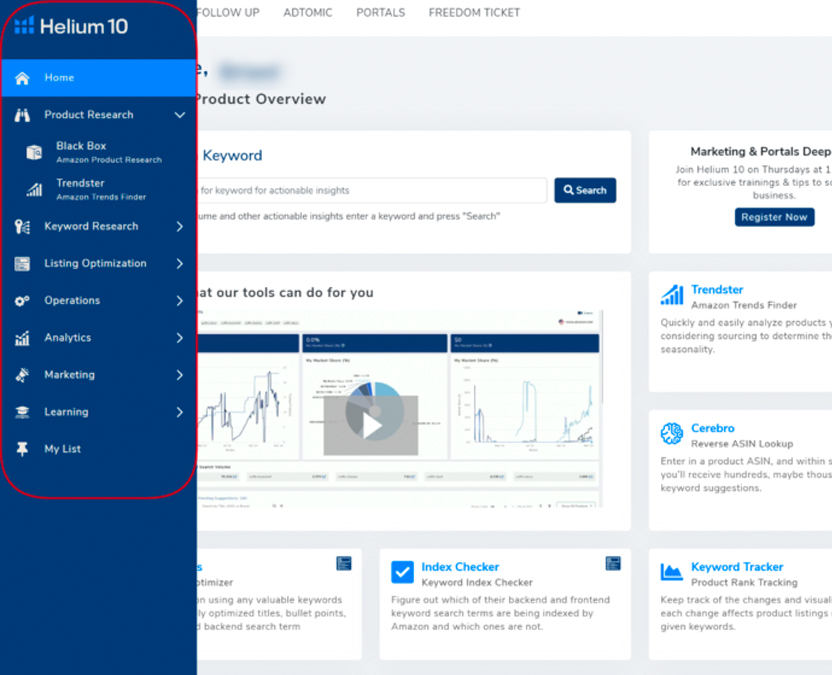Open the PORTALS top tab
The width and height of the screenshot is (832, 675).
pyautogui.click(x=380, y=12)
